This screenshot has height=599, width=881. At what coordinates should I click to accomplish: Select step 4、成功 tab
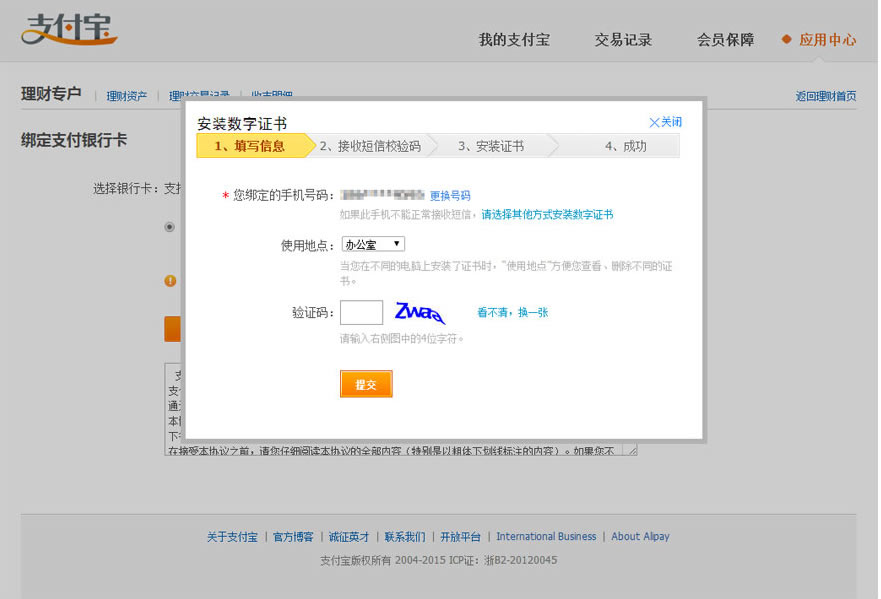[x=620, y=146]
